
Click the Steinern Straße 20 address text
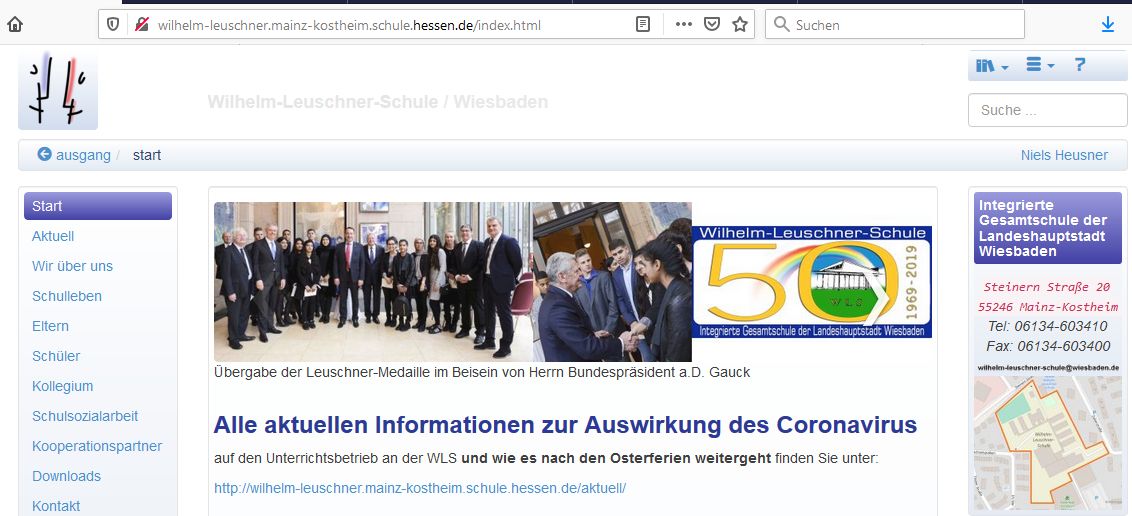(1047, 287)
